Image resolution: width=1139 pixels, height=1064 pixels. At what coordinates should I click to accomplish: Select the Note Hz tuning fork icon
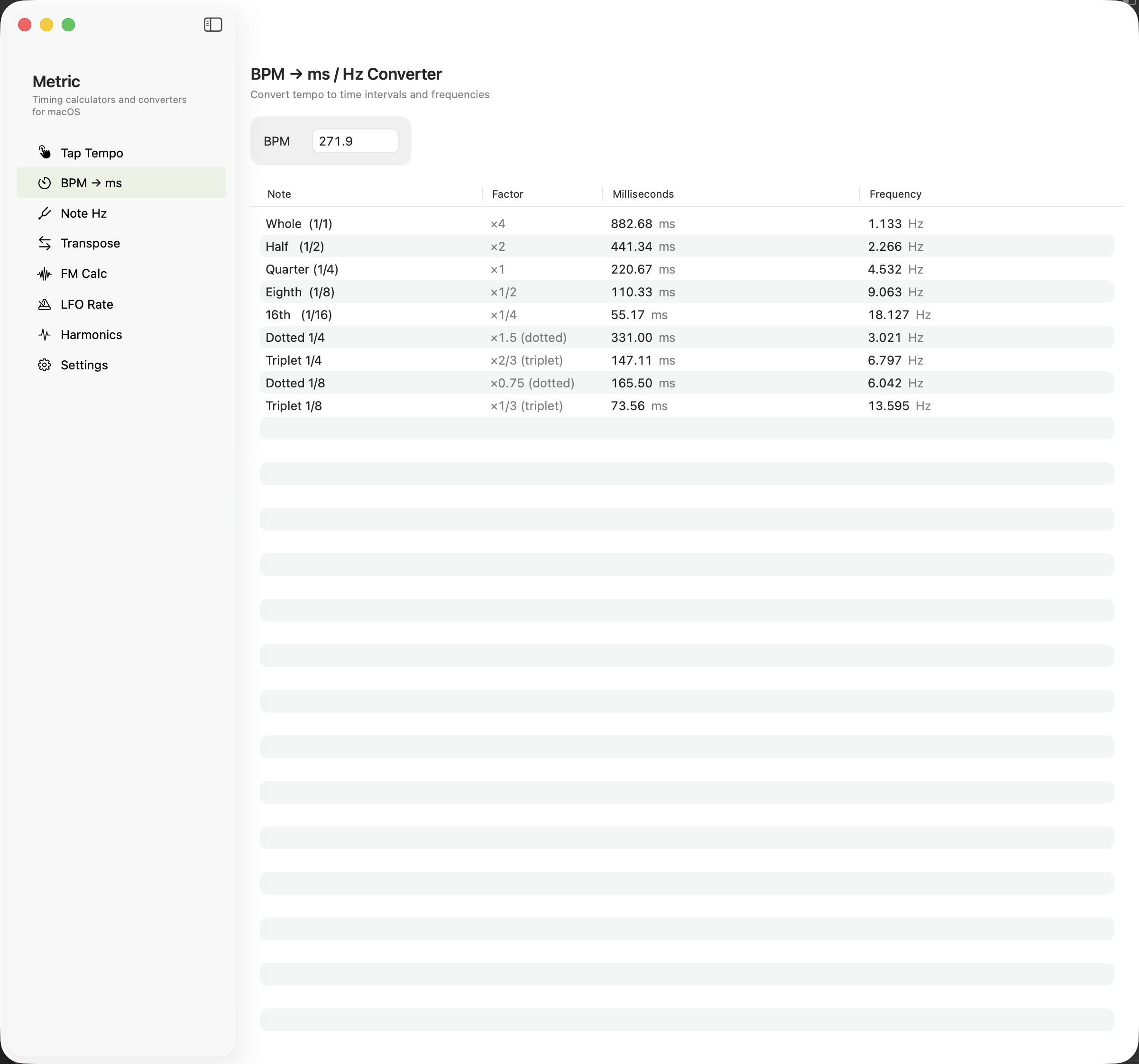[45, 212]
